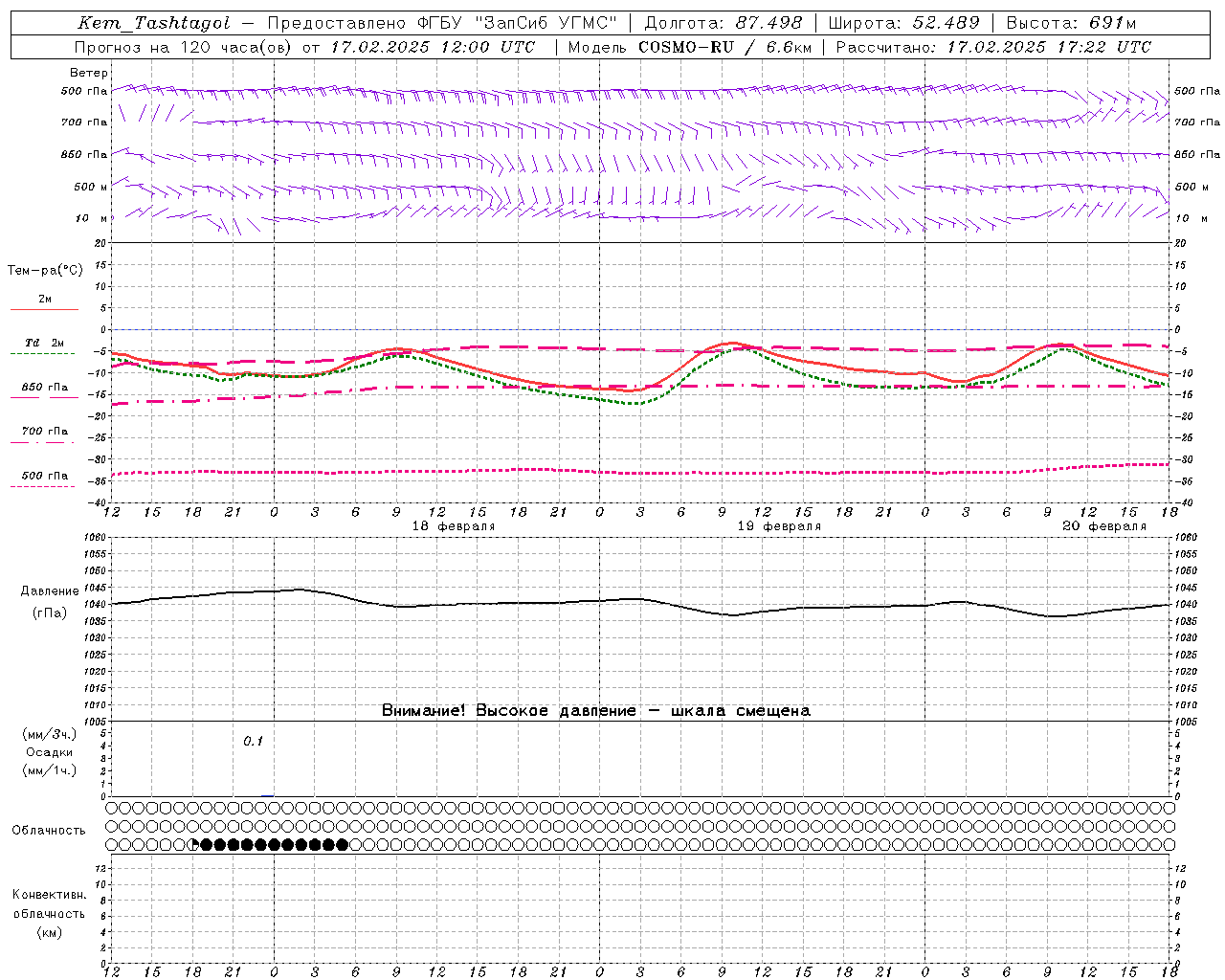
Task: Click the forecast start time 17.02.2025 12:00 UTC
Action: point(433,47)
